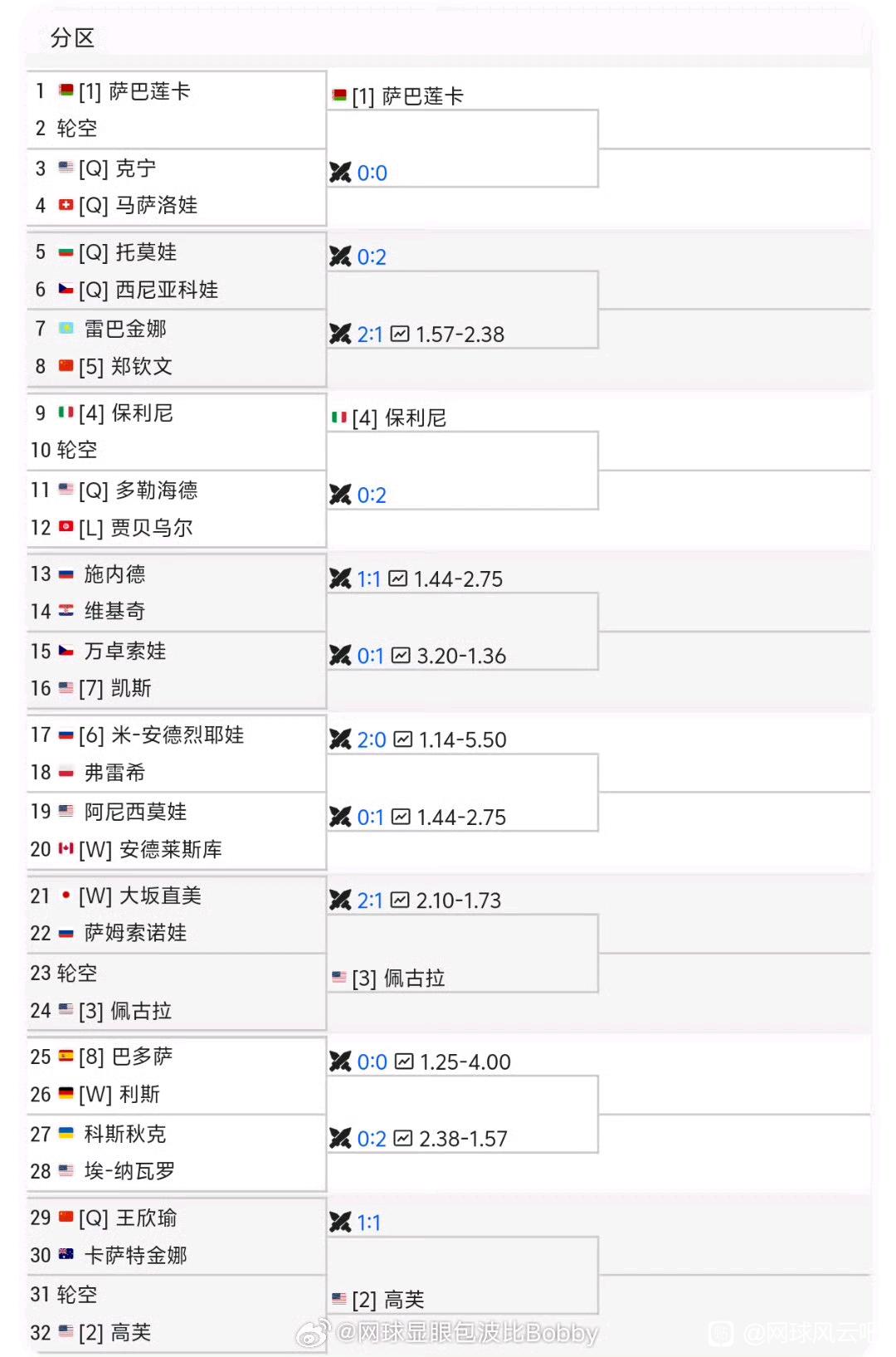Click Weibo logo in the watermark
896x1357 pixels.
pyautogui.click(x=314, y=1334)
